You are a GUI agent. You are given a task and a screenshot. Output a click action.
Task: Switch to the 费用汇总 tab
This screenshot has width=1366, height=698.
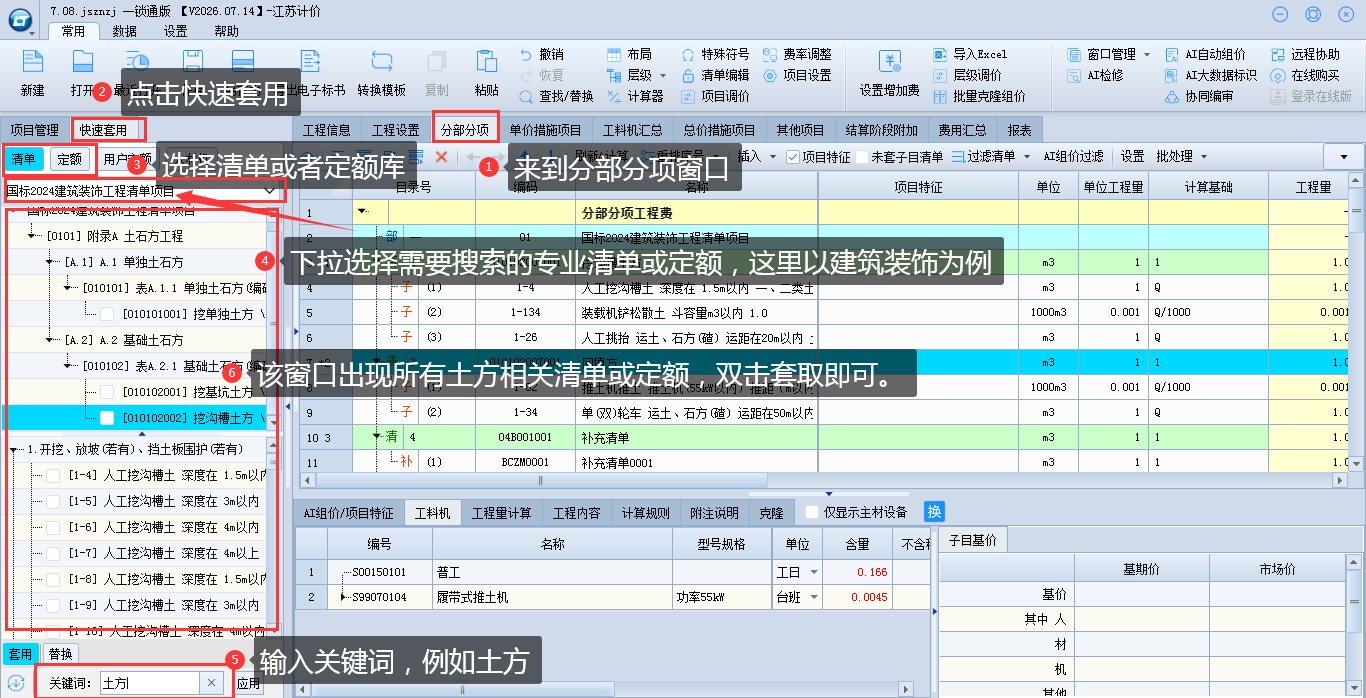point(962,130)
